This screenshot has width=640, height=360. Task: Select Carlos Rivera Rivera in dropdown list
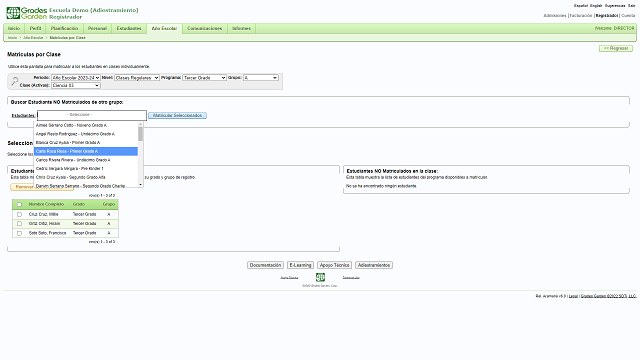tap(86, 160)
